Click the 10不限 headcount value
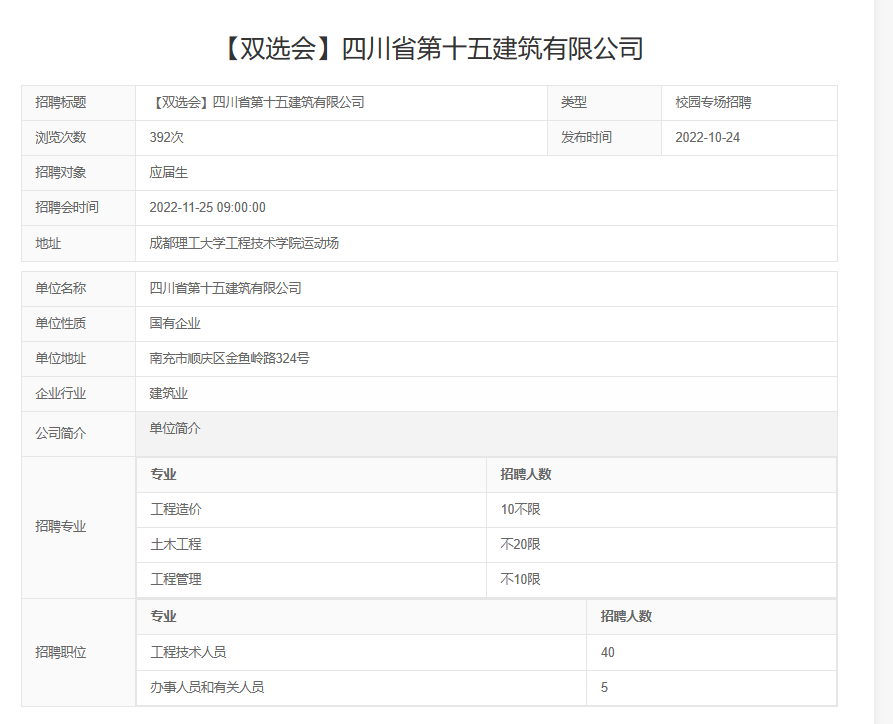Viewport: 893px width, 724px height. (521, 509)
